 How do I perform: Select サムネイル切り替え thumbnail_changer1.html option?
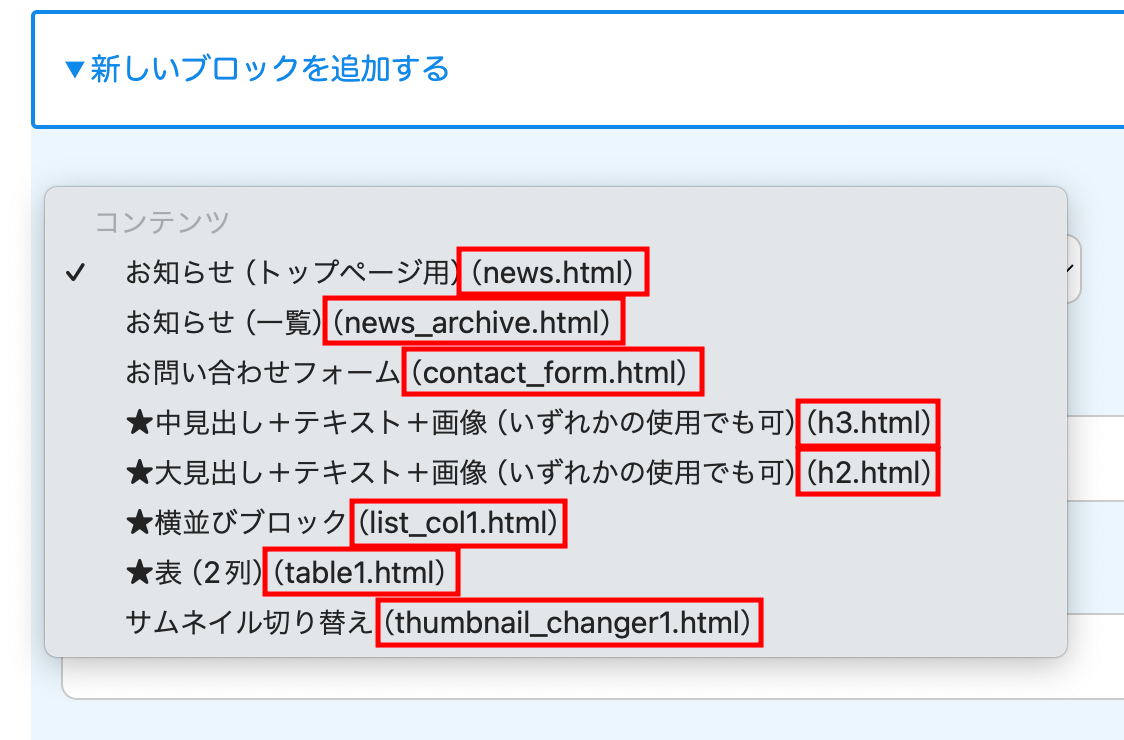tap(438, 623)
